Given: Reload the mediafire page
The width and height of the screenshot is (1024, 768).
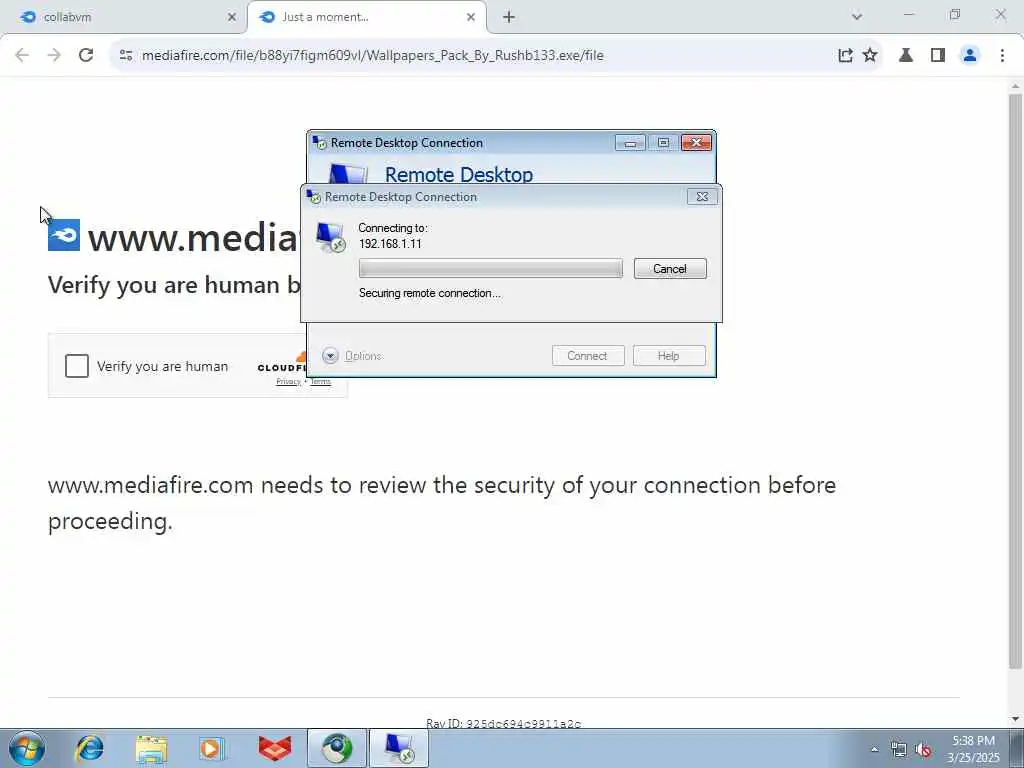Looking at the screenshot, I should pyautogui.click(x=86, y=56).
